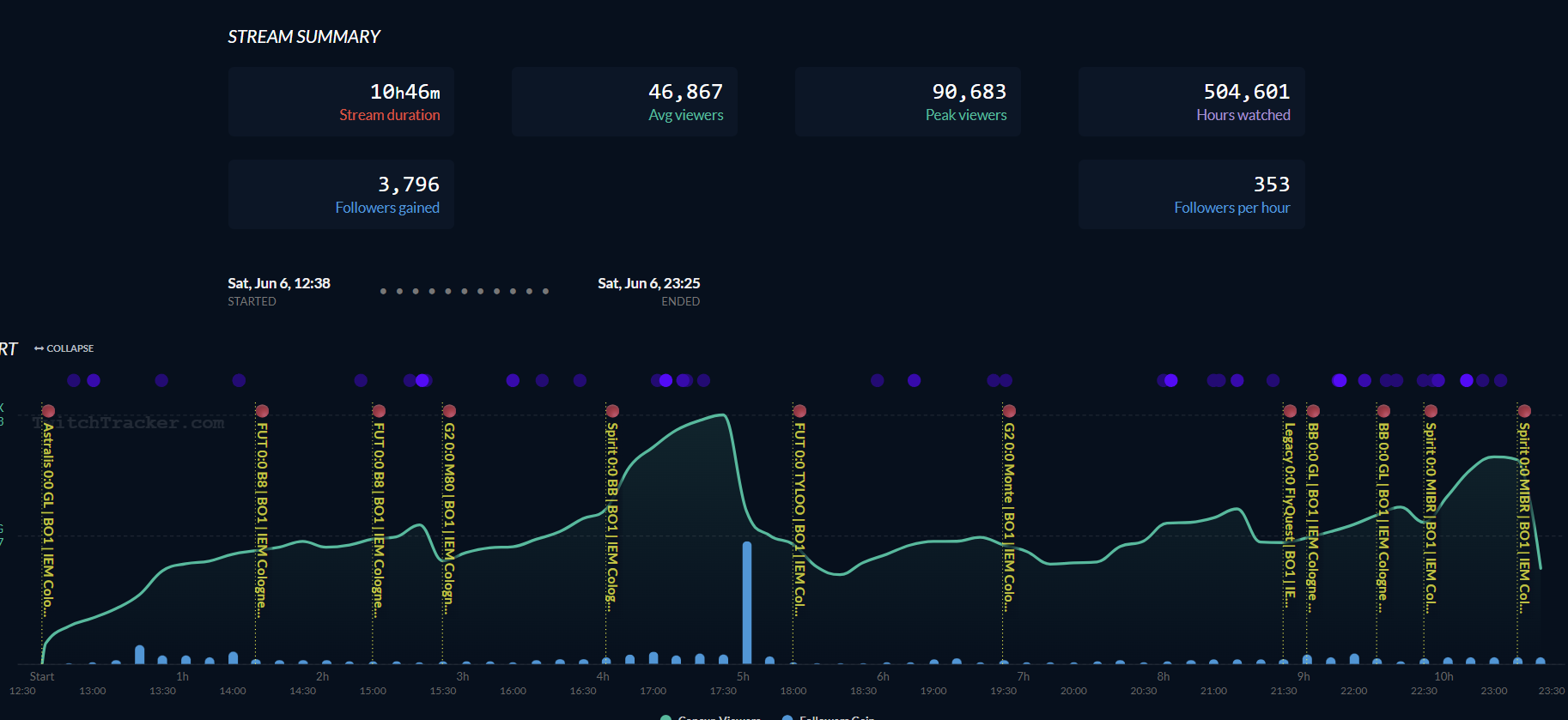Open the Spirit 0:0 B8 match marker
The height and width of the screenshot is (720, 1568).
click(x=612, y=411)
